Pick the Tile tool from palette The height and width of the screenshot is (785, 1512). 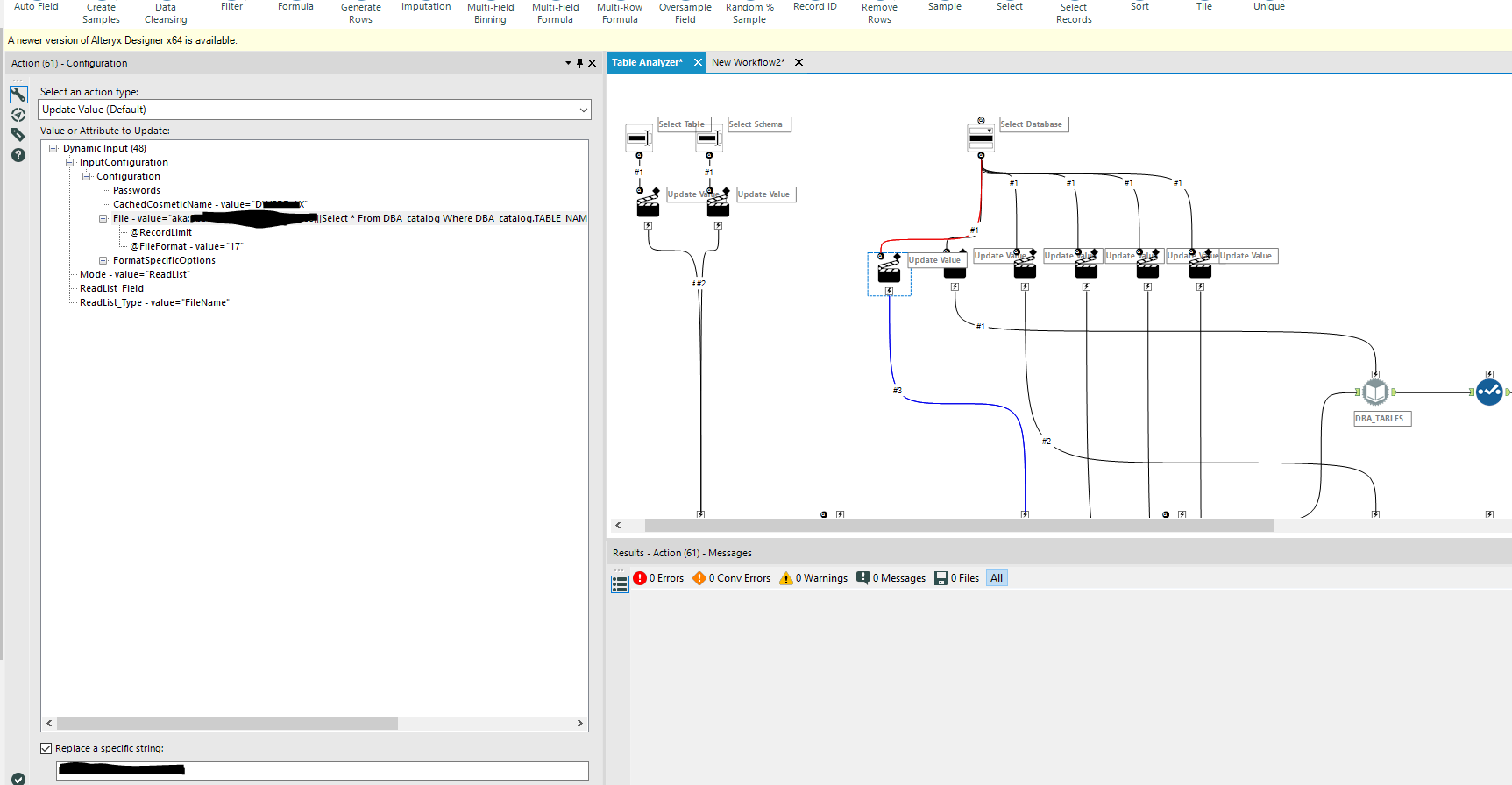pos(1204,7)
